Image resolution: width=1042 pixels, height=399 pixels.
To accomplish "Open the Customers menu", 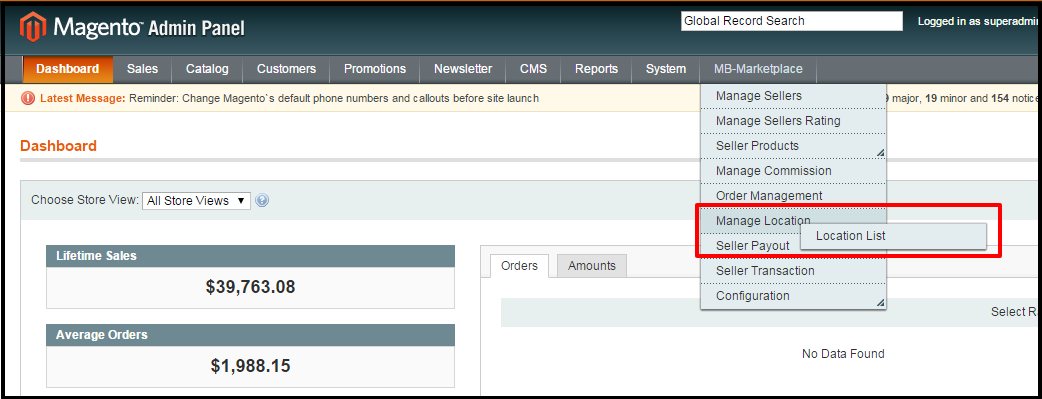I will pos(286,69).
